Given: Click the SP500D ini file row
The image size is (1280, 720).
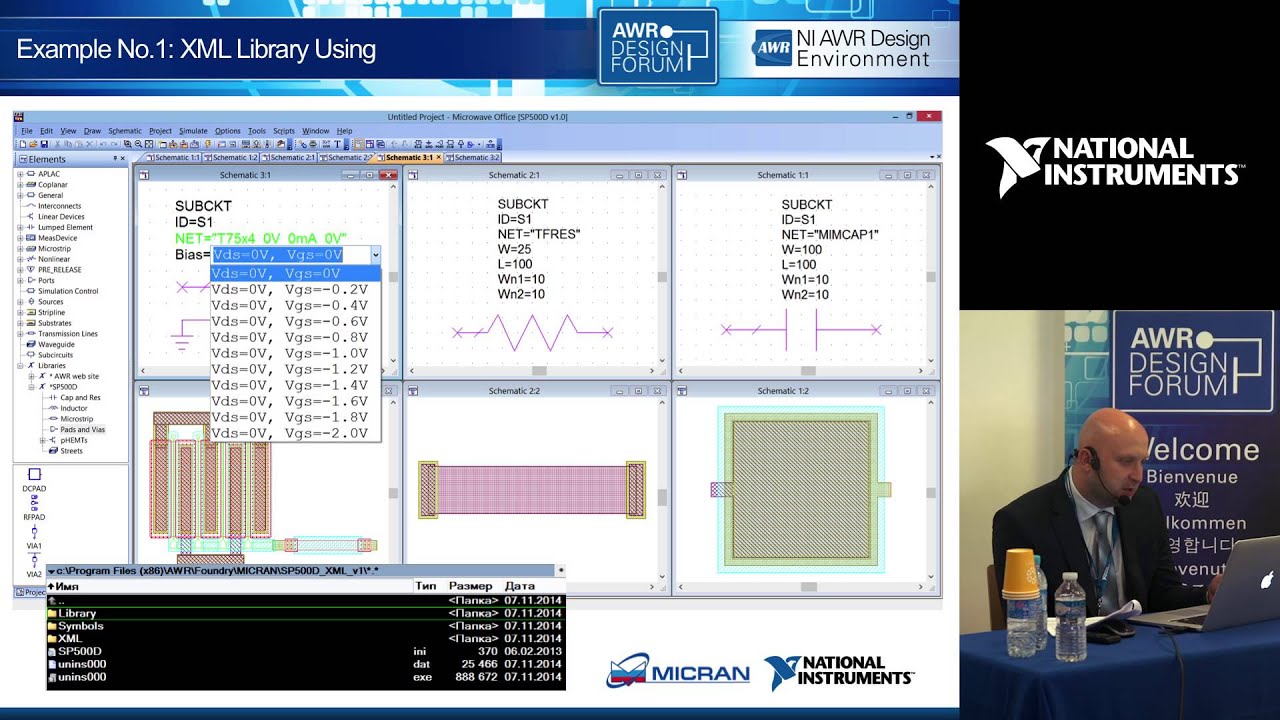Looking at the screenshot, I should point(305,651).
